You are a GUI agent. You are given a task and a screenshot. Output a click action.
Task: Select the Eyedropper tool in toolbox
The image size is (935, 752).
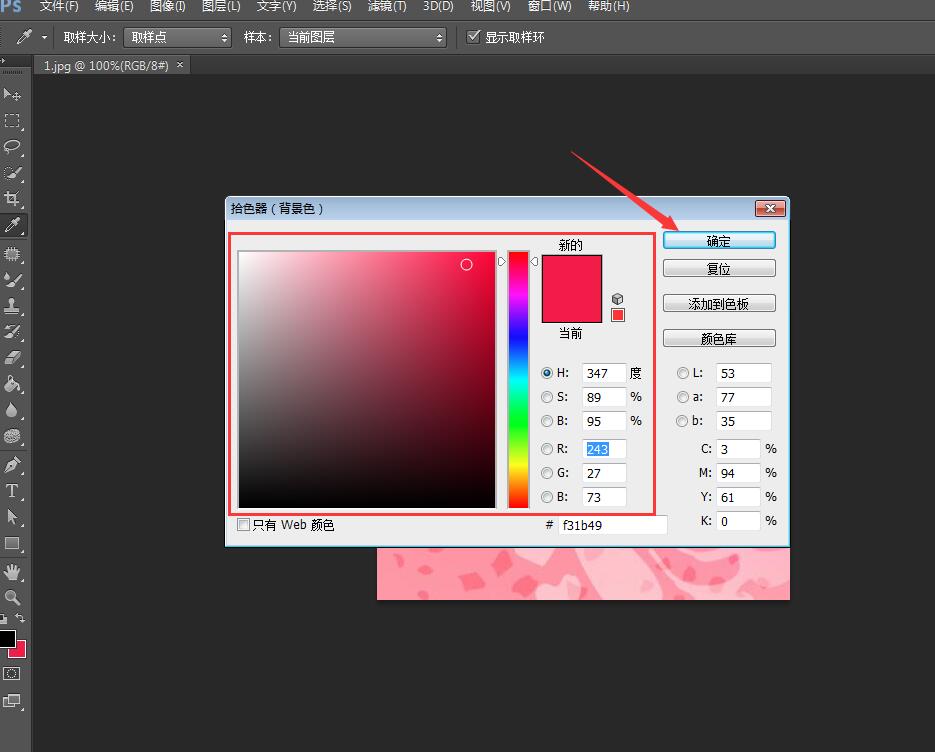coord(12,225)
